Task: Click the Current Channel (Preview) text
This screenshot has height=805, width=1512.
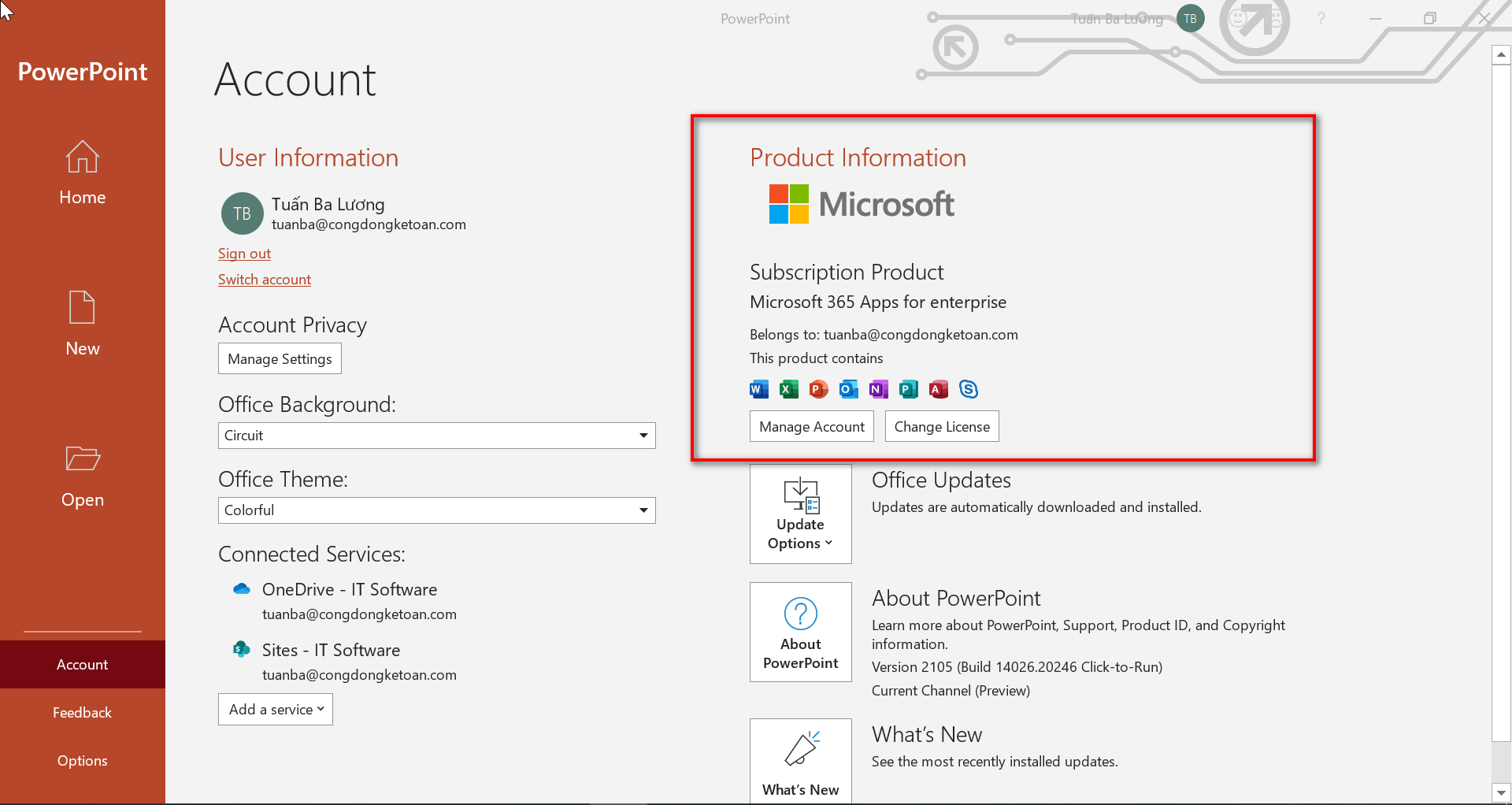Action: coord(951,691)
